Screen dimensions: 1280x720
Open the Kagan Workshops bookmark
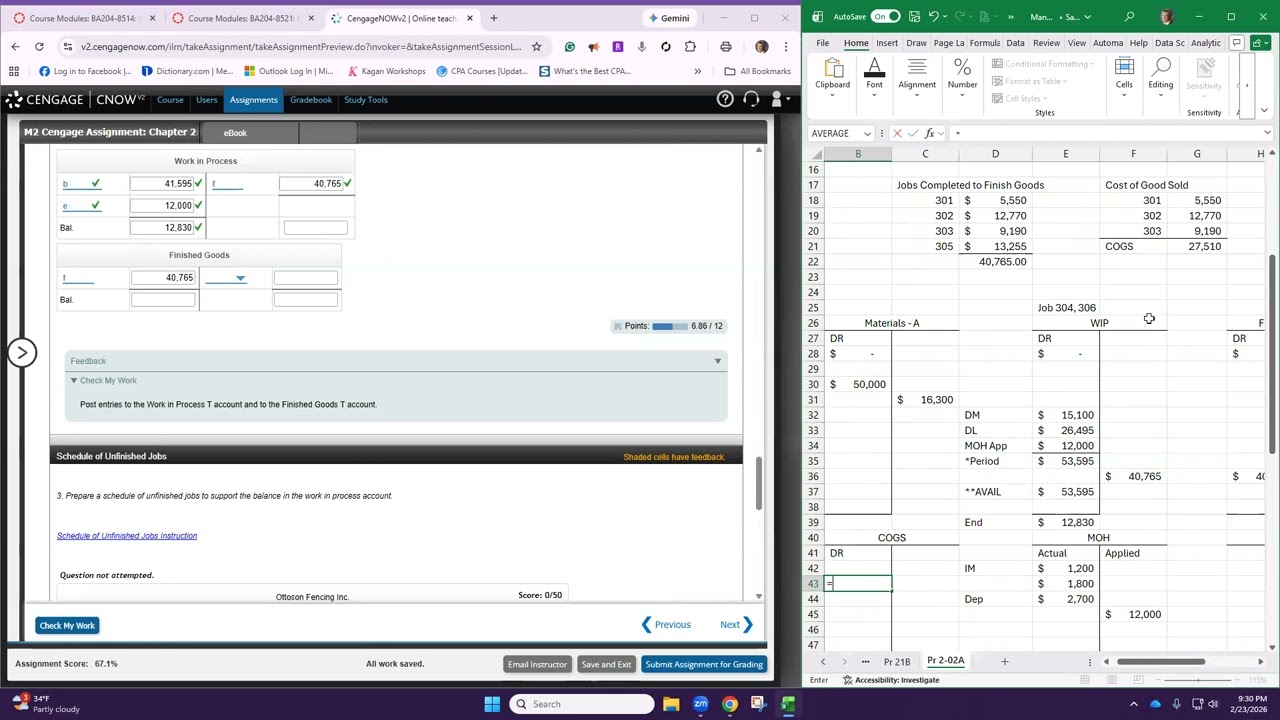387,71
